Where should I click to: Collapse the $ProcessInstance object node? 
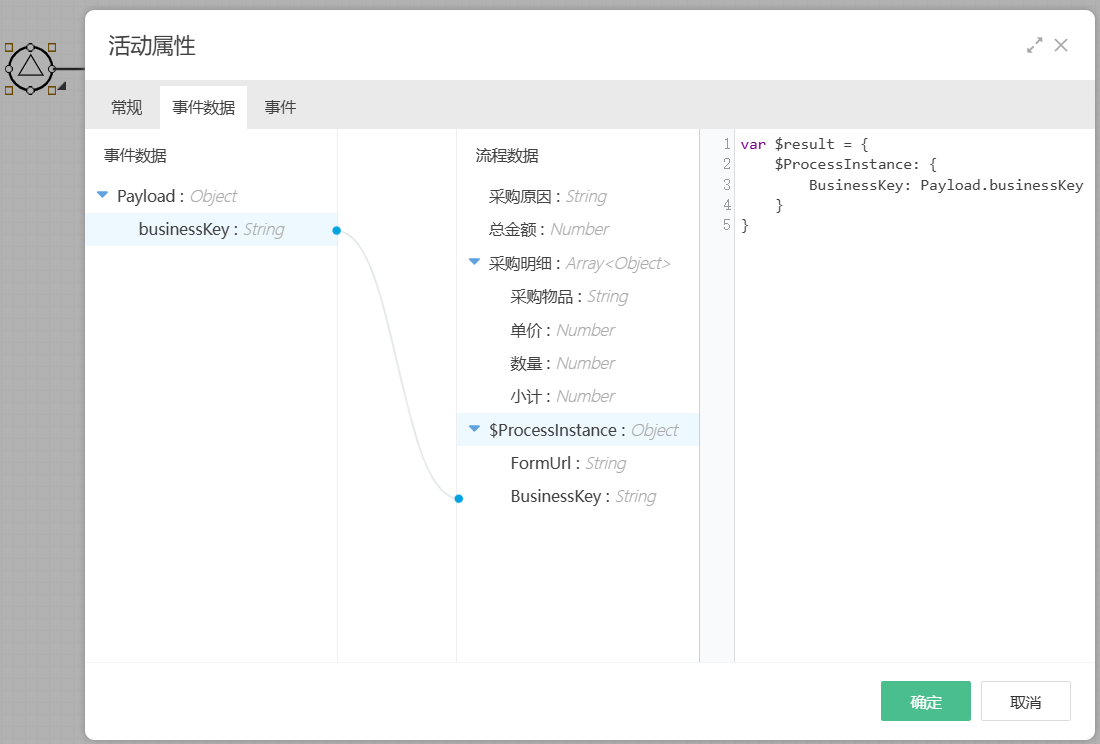tap(474, 430)
